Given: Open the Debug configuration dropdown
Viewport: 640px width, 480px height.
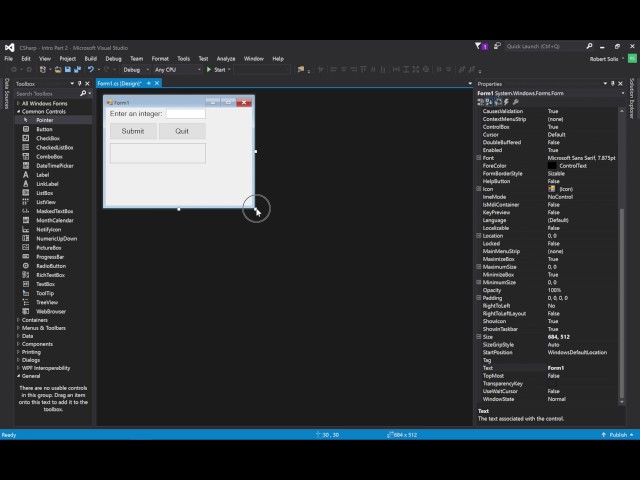Looking at the screenshot, I should [136, 70].
